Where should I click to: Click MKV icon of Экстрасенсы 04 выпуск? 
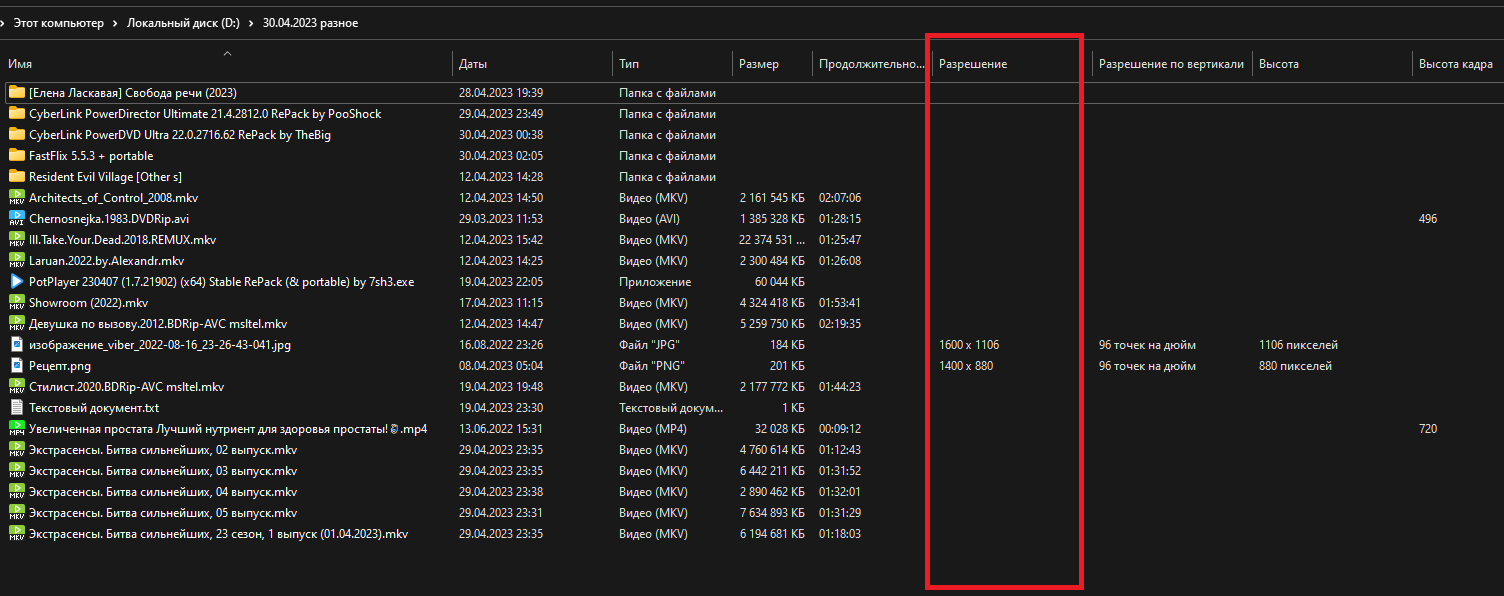(16, 491)
